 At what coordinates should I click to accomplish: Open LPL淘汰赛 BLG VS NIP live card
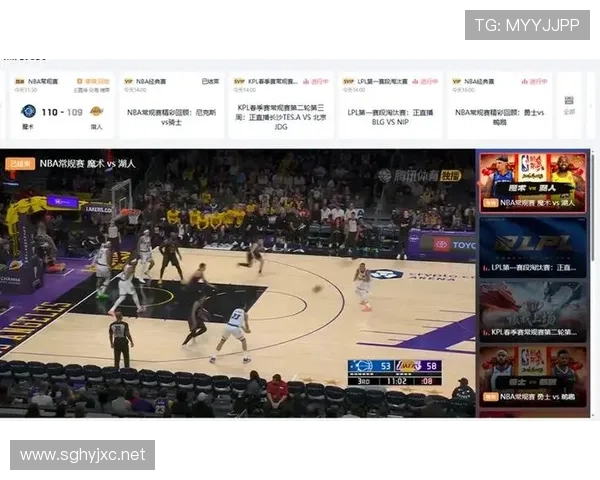tap(390, 105)
